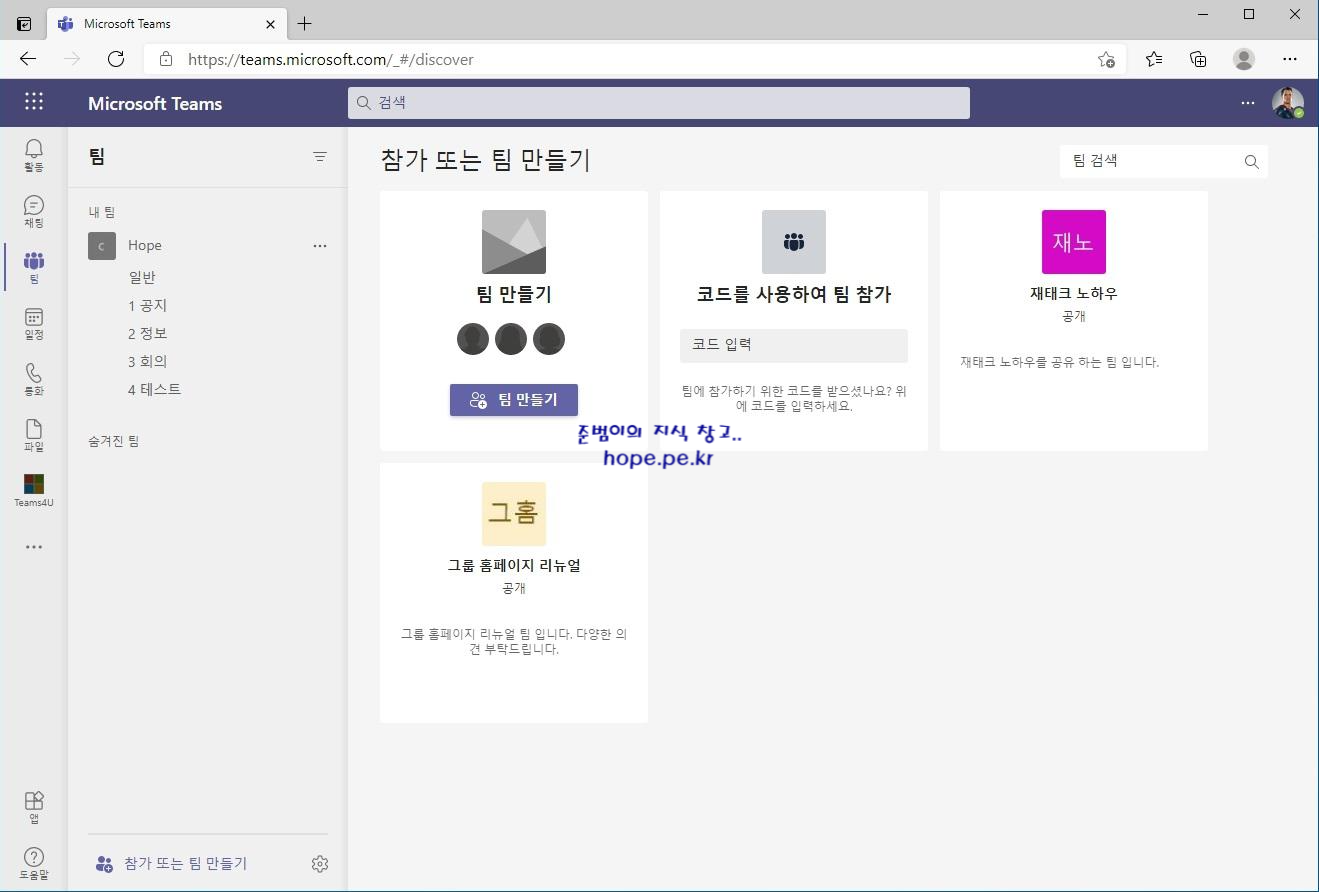1319x892 pixels.
Task: Open the Files (파일) sidebar icon
Action: [34, 435]
